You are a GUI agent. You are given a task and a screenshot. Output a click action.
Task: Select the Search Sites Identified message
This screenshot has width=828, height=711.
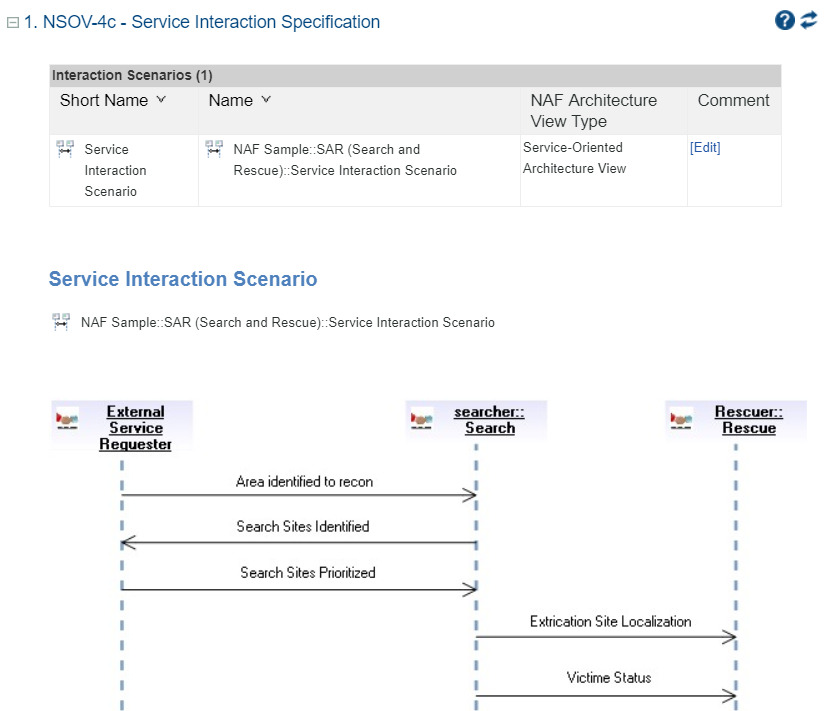(x=302, y=527)
